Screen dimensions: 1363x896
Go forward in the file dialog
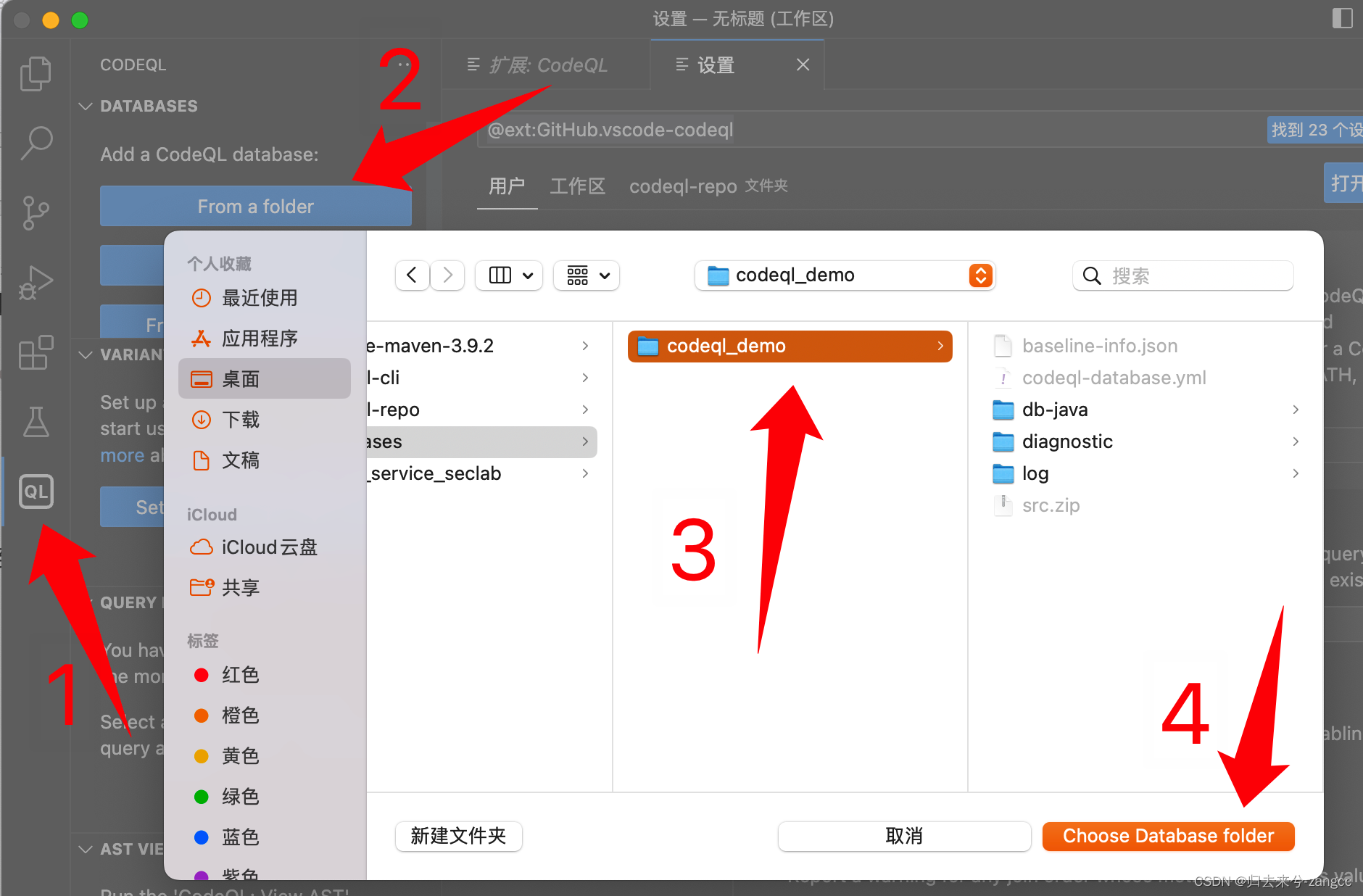[447, 275]
